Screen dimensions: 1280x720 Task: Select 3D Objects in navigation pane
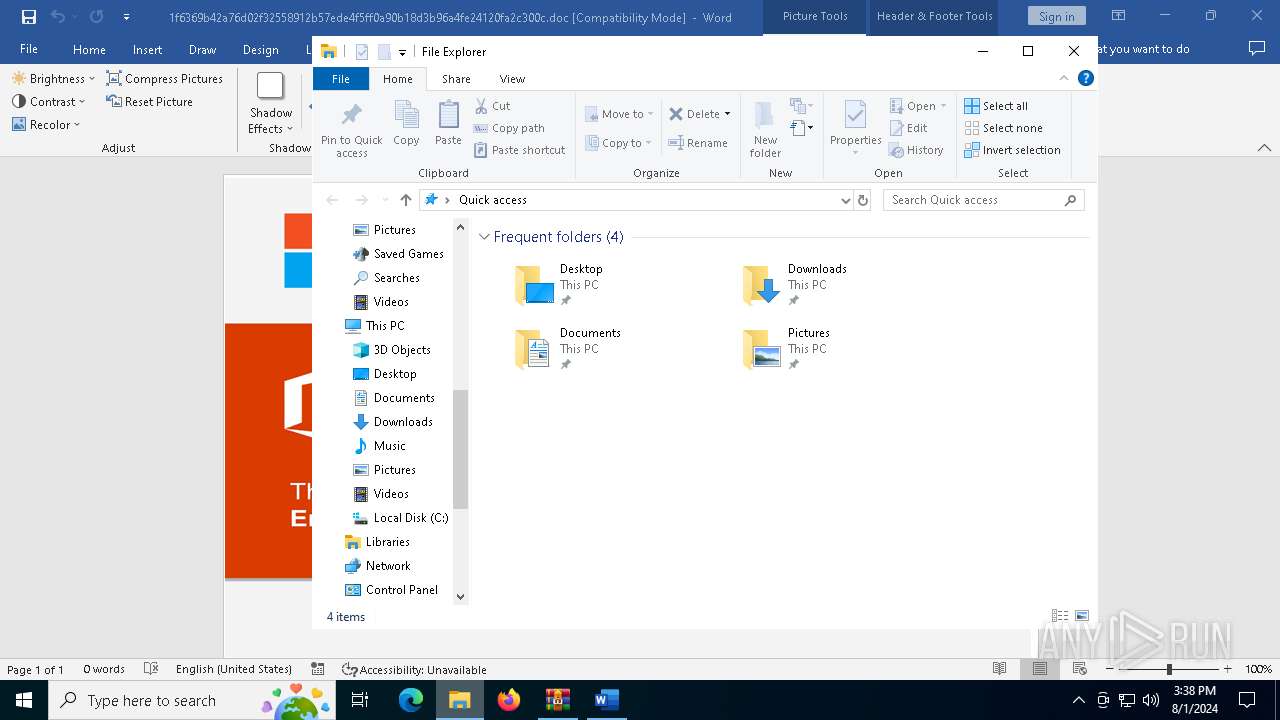(392, 350)
